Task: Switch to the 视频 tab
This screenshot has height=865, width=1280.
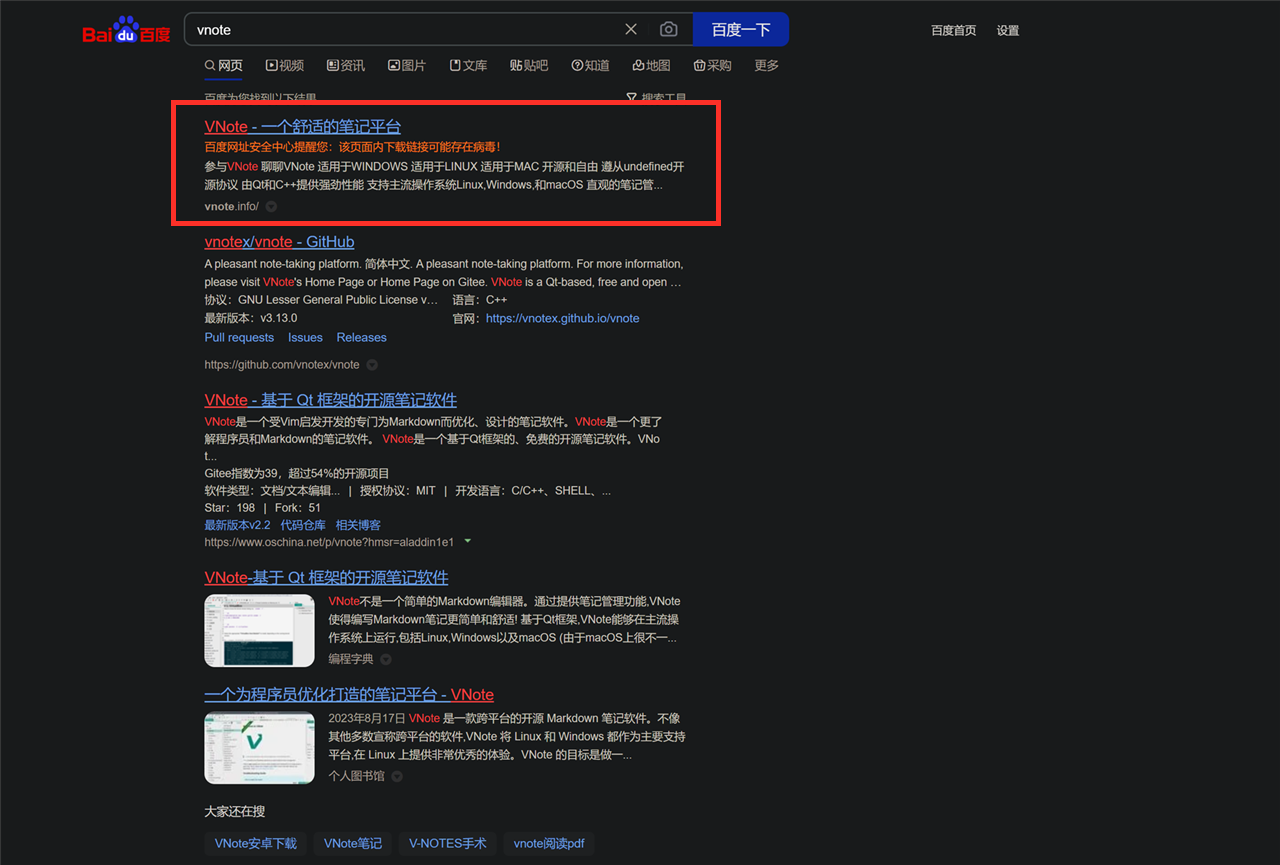Action: (x=285, y=66)
